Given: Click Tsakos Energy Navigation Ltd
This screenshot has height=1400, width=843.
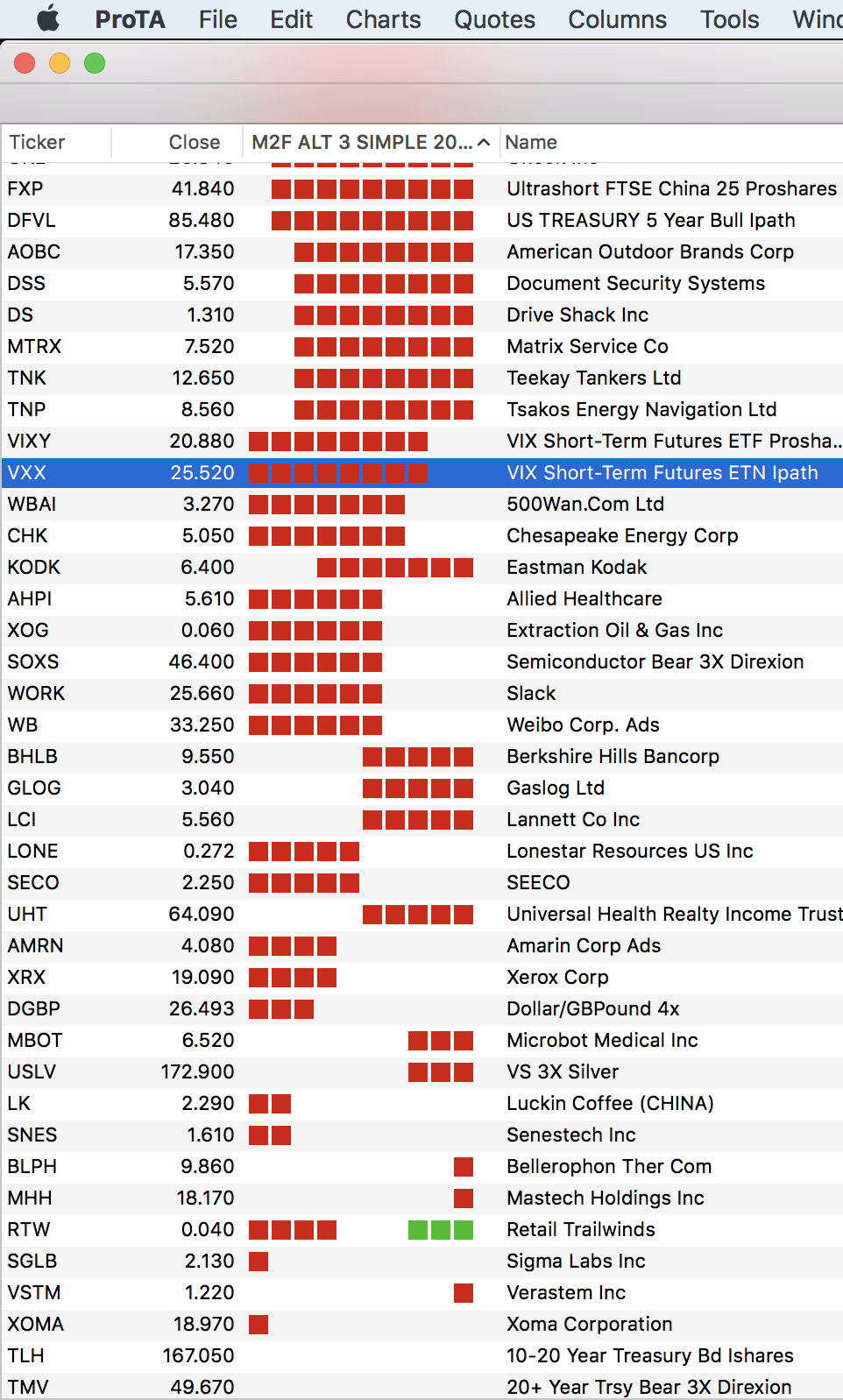Looking at the screenshot, I should point(641,409).
